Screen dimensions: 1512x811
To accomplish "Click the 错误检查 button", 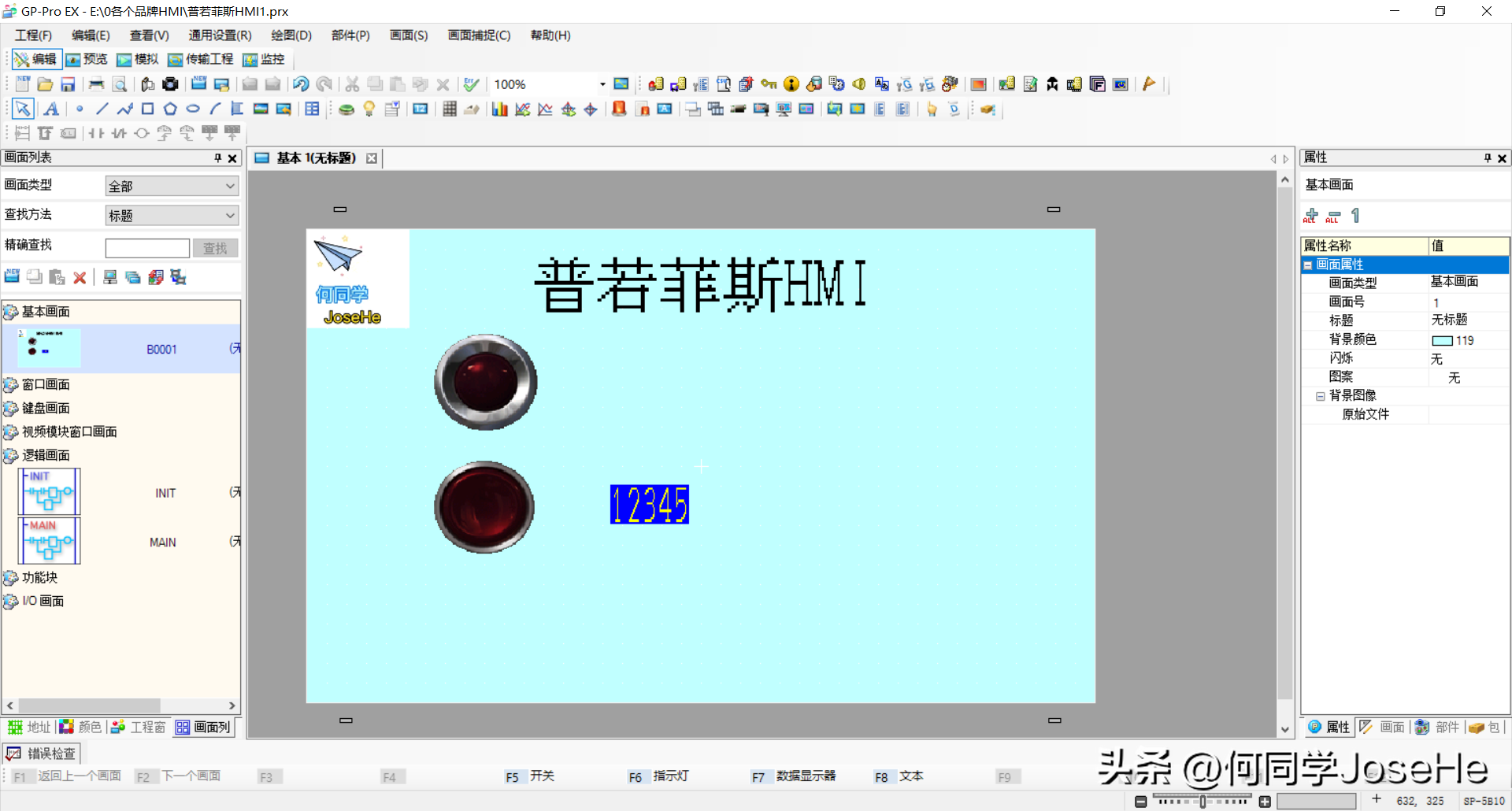I will click(x=43, y=754).
